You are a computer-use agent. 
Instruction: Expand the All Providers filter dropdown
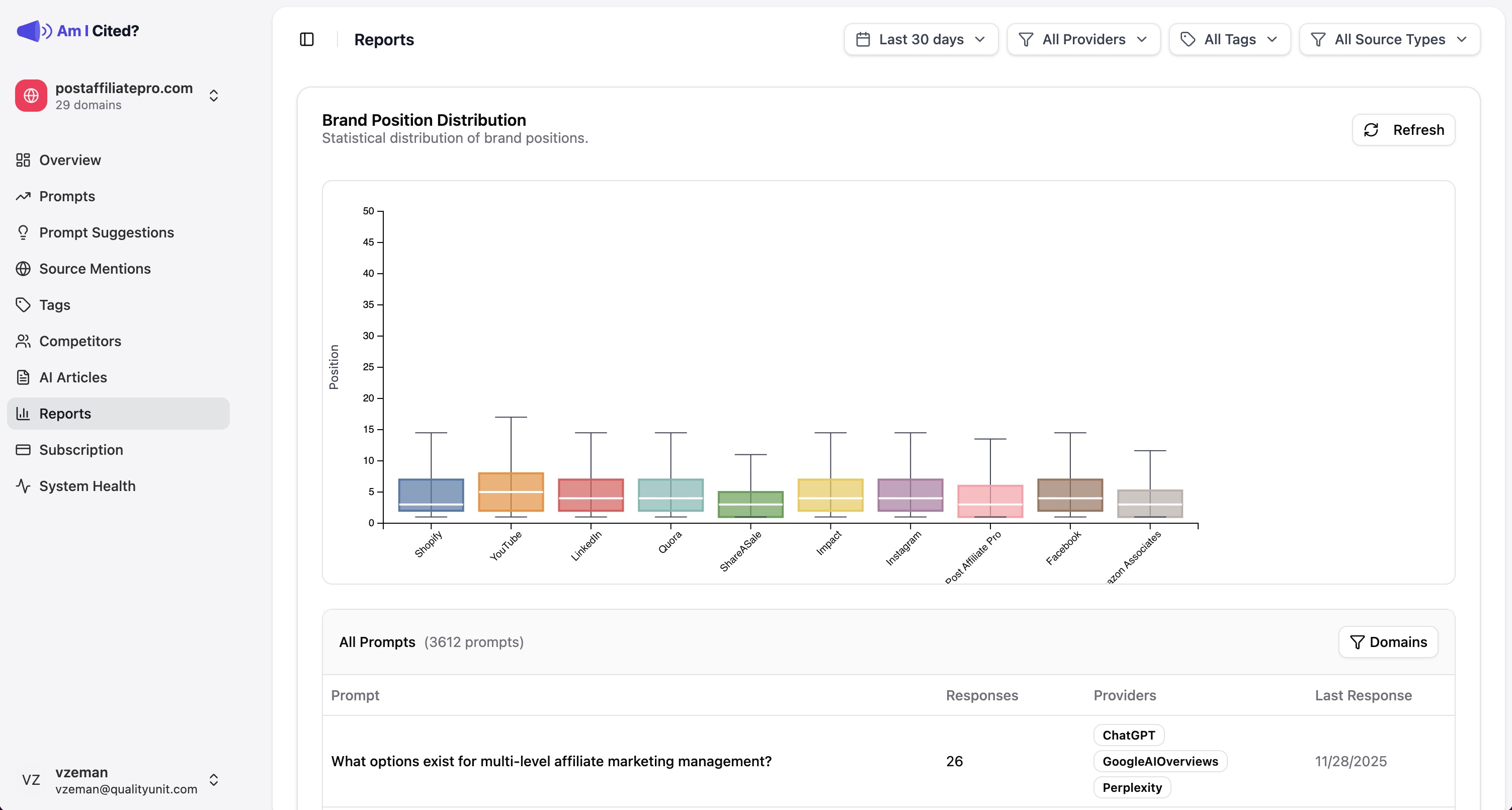pyautogui.click(x=1083, y=39)
